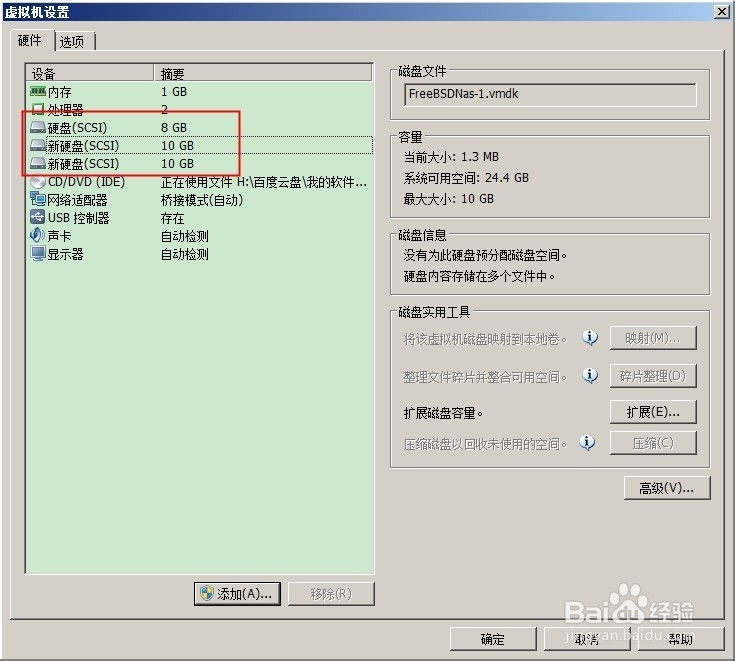Click the shield icon on 添加 button
This screenshot has width=735, height=661.
click(207, 593)
